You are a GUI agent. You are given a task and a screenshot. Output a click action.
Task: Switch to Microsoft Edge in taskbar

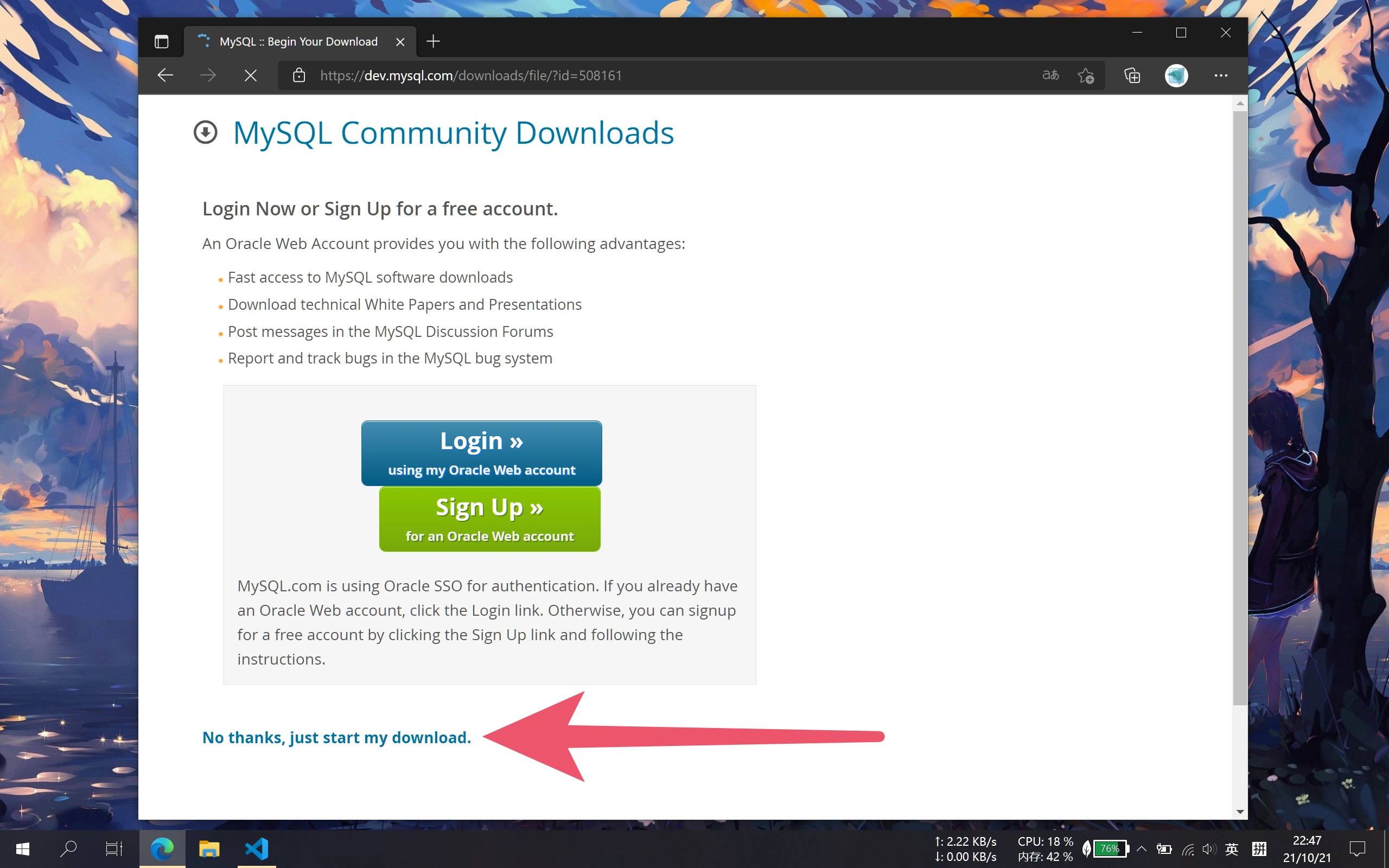[x=162, y=848]
